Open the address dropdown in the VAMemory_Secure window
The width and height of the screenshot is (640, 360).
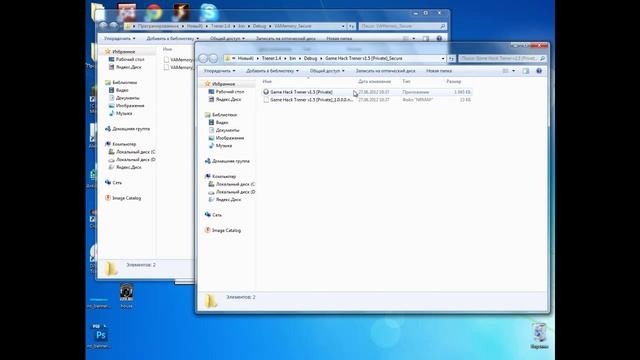(343, 26)
